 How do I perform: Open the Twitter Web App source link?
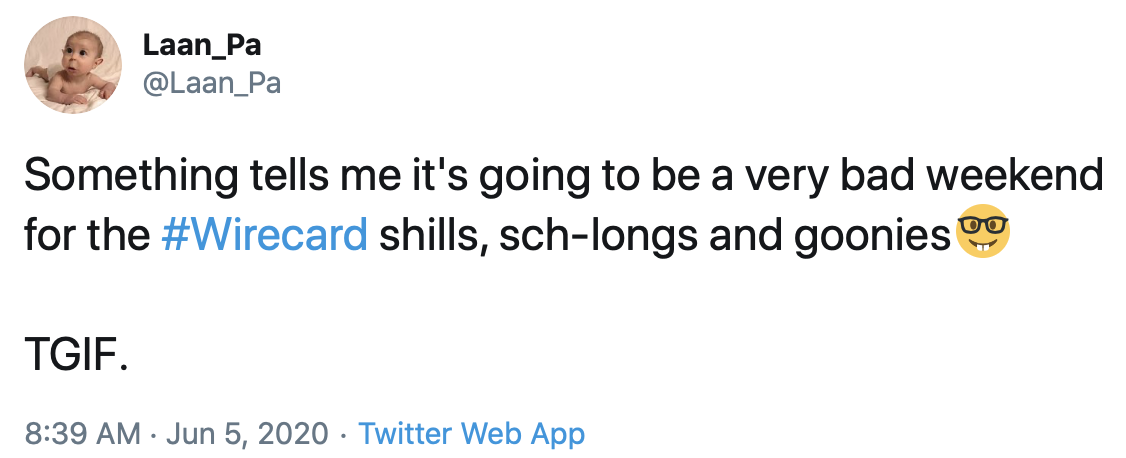click(470, 434)
